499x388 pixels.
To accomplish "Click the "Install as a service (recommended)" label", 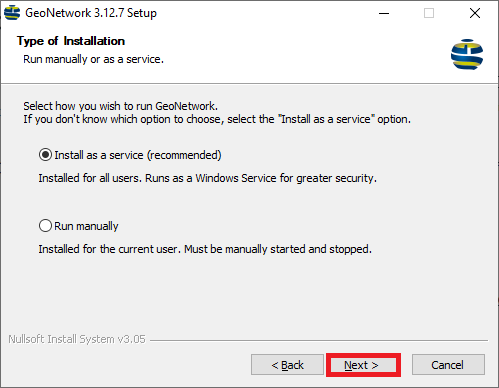I will 138,155.
